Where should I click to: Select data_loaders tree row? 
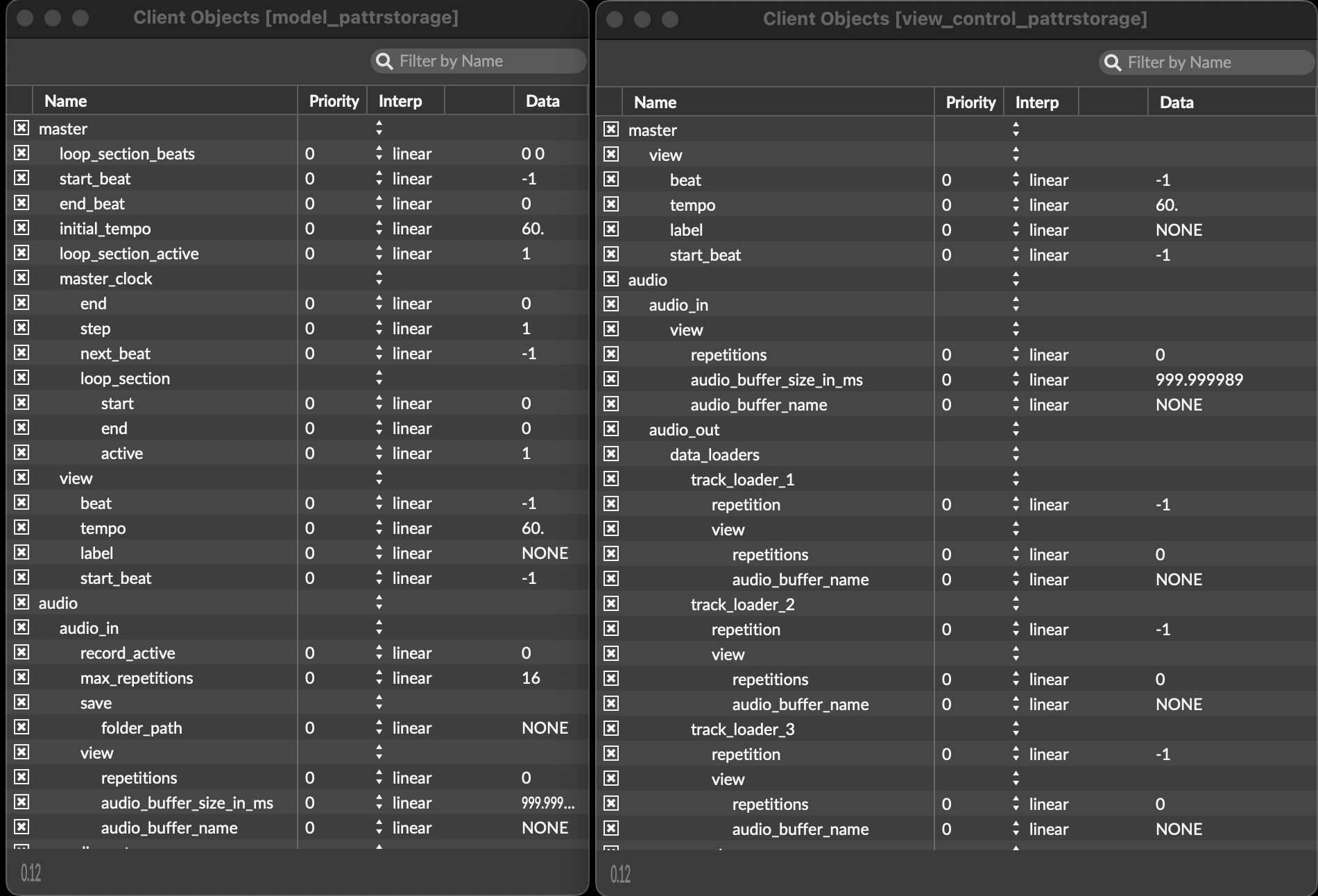tap(956, 454)
